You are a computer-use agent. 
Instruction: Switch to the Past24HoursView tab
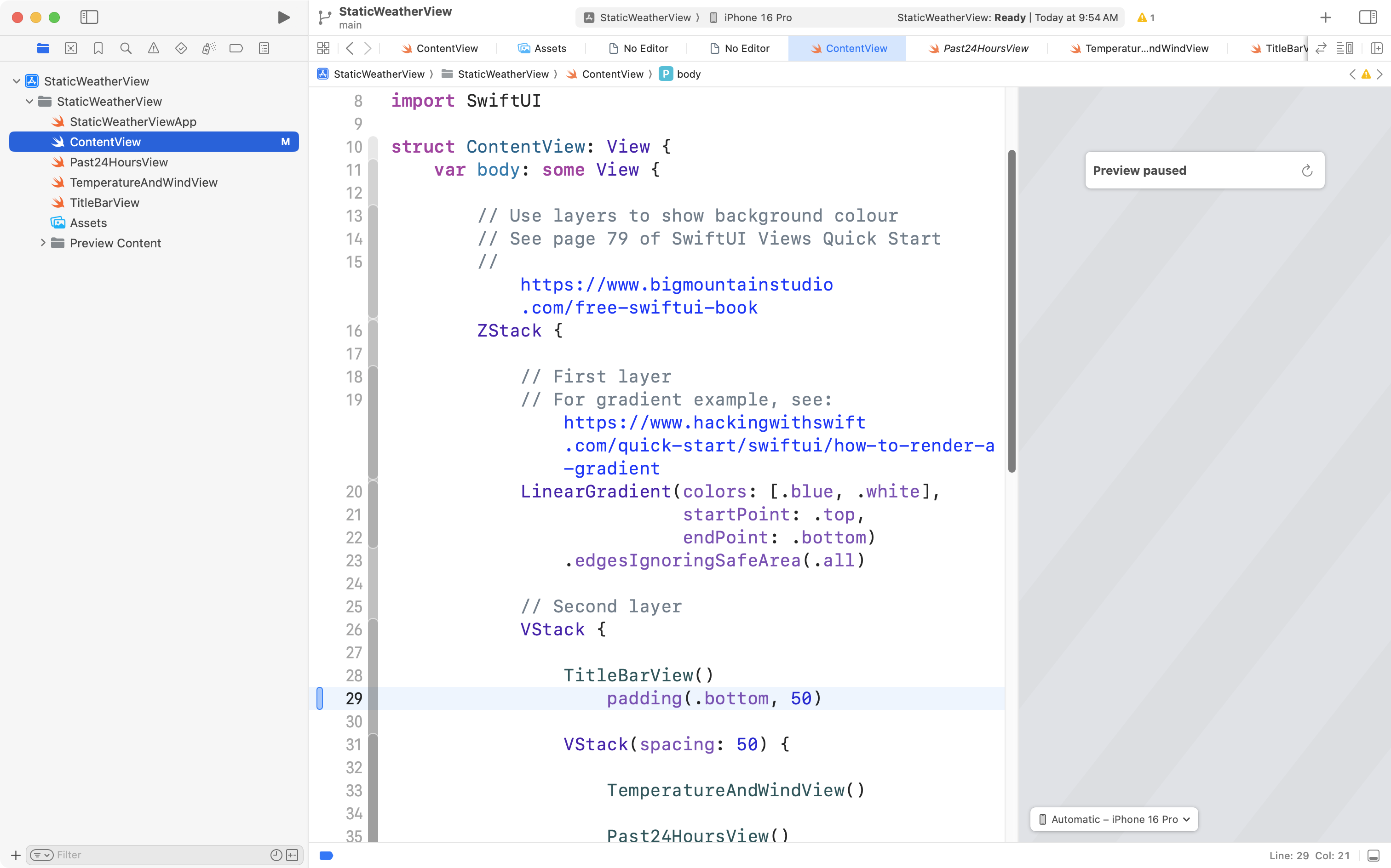979,48
